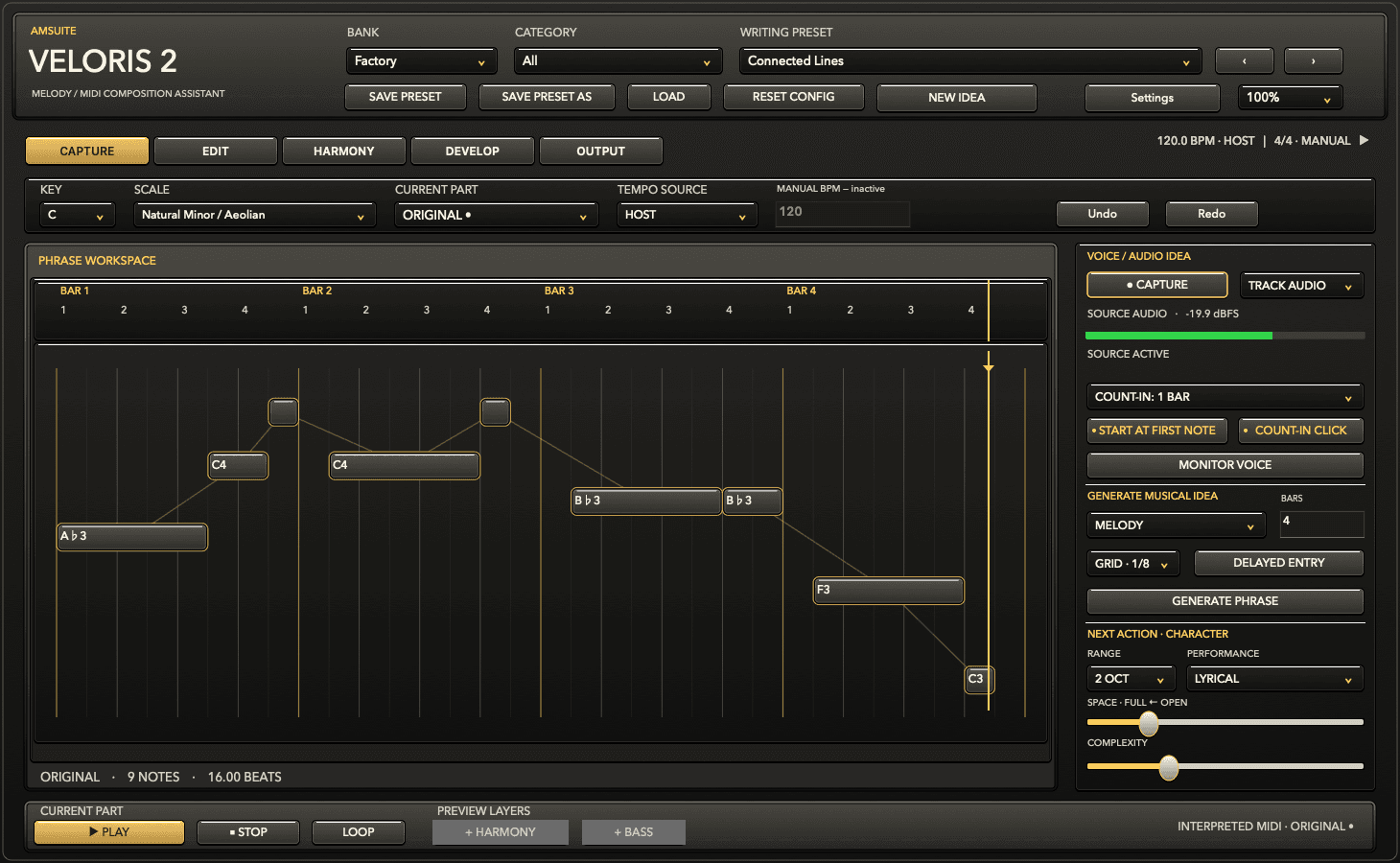This screenshot has width=1400, height=863.
Task: Toggle DELAYED ENTRY option
Action: [x=1279, y=563]
